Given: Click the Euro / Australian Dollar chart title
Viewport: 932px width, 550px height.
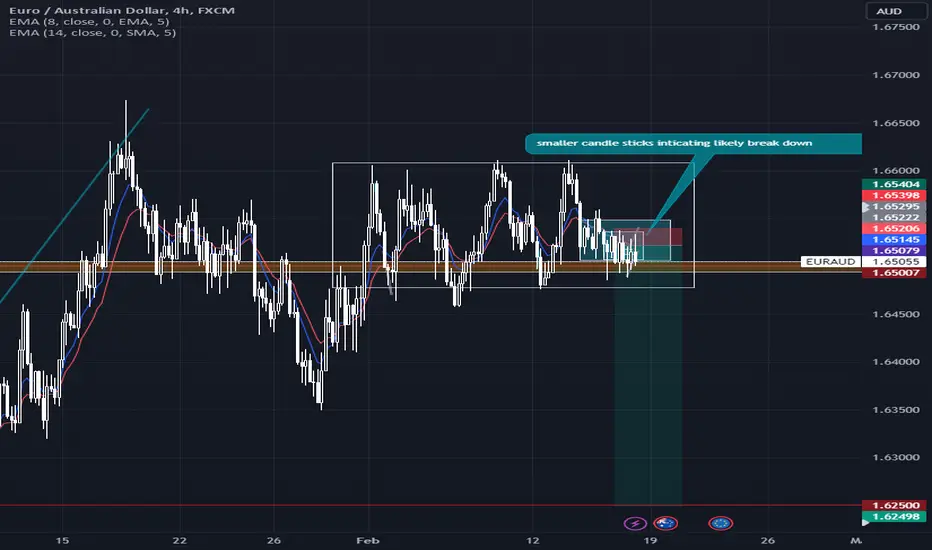Looking at the screenshot, I should 122,10.
